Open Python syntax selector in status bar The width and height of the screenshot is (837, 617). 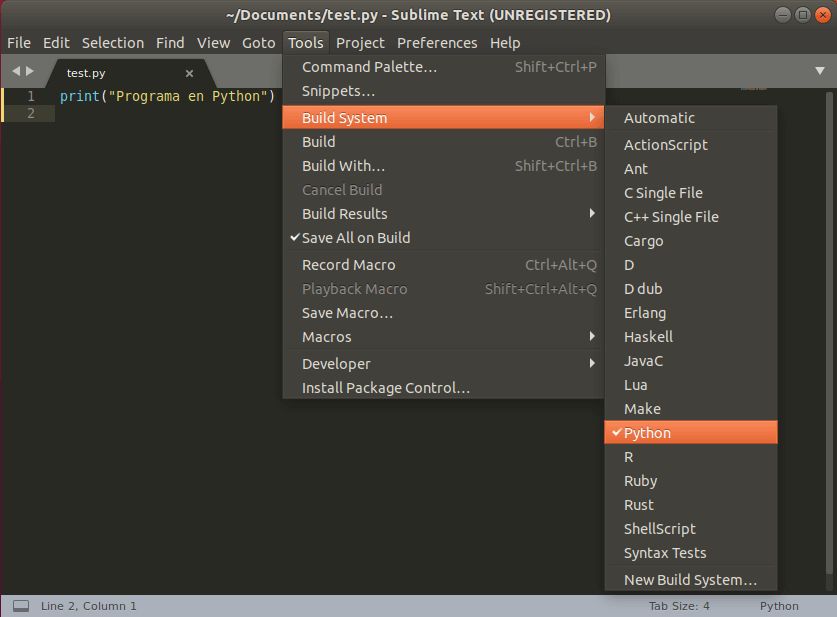779,606
